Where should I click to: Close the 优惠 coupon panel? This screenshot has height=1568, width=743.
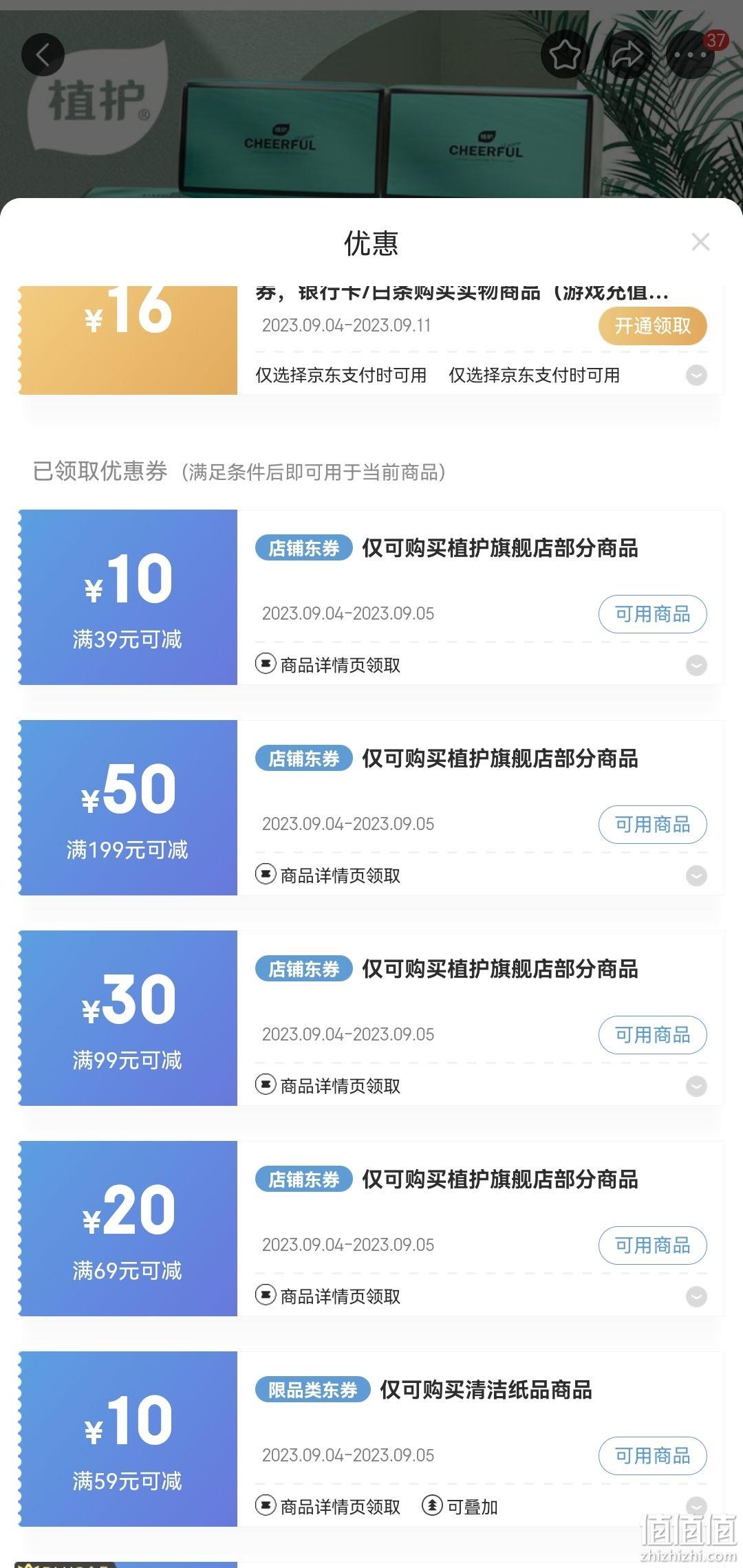tap(700, 242)
